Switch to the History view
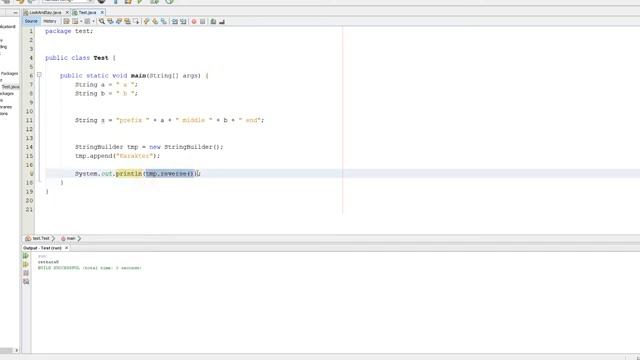The height and width of the screenshot is (360, 640). point(50,21)
